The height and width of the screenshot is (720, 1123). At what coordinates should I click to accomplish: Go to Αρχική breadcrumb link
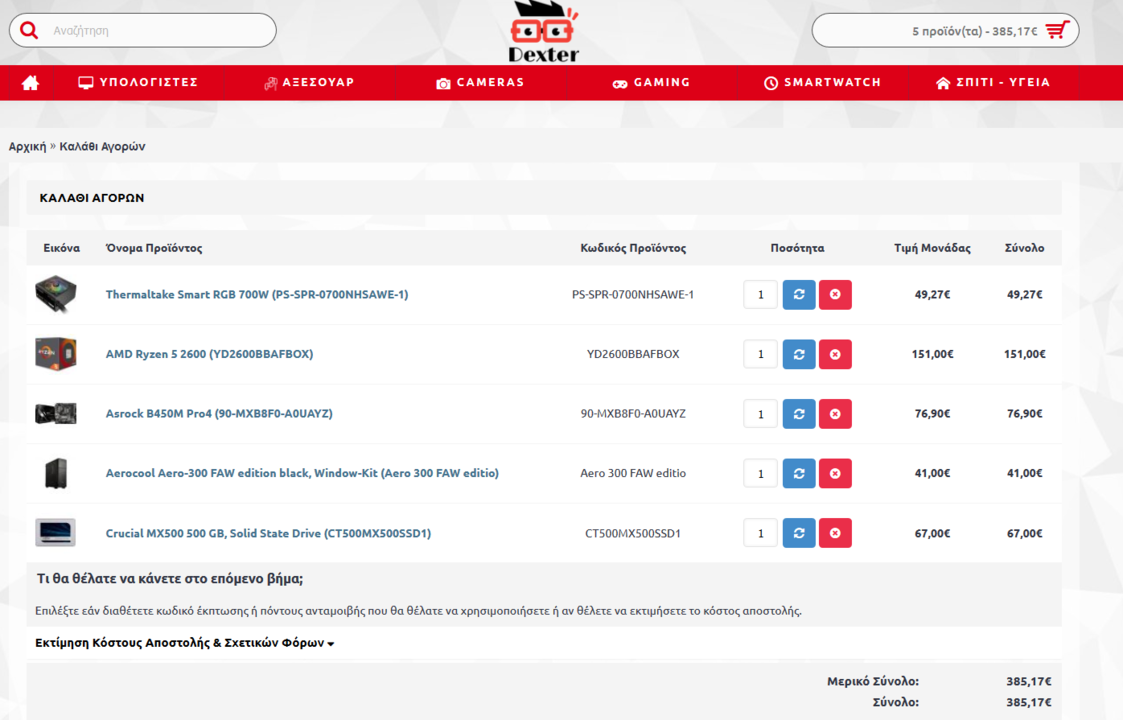coord(27,146)
